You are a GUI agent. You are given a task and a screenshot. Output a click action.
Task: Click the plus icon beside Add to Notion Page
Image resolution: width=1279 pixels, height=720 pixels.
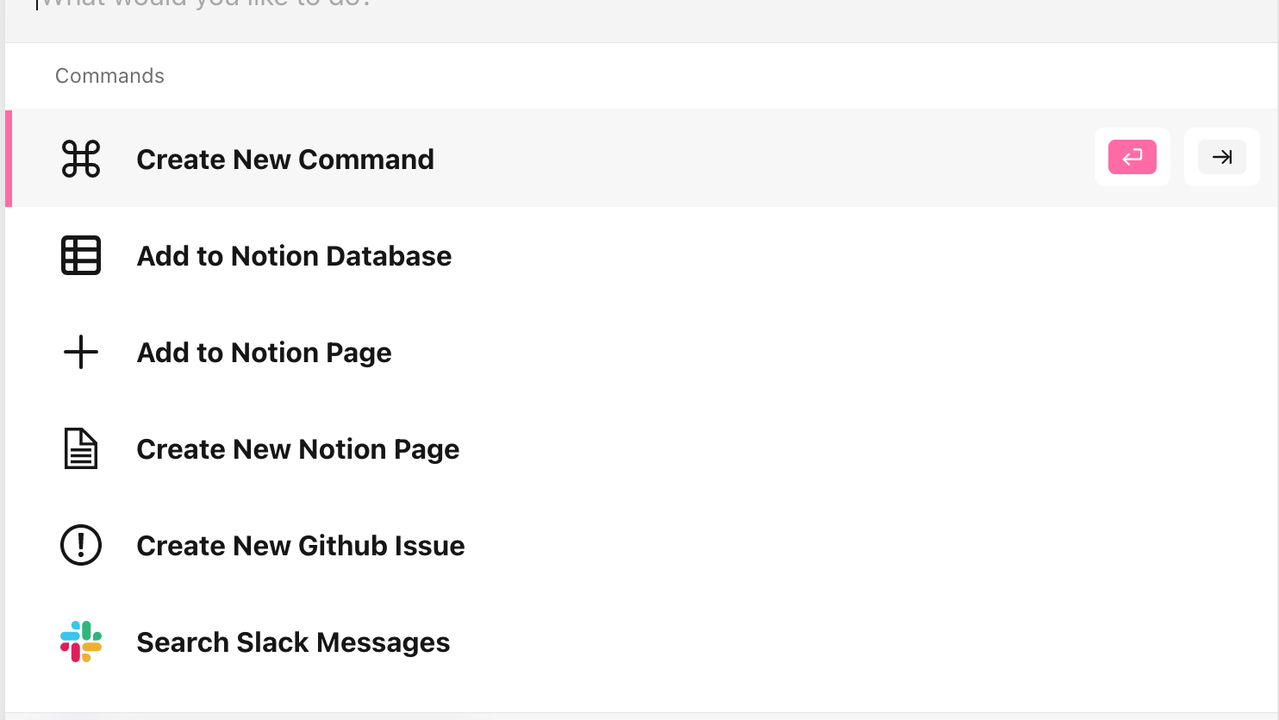(x=81, y=352)
